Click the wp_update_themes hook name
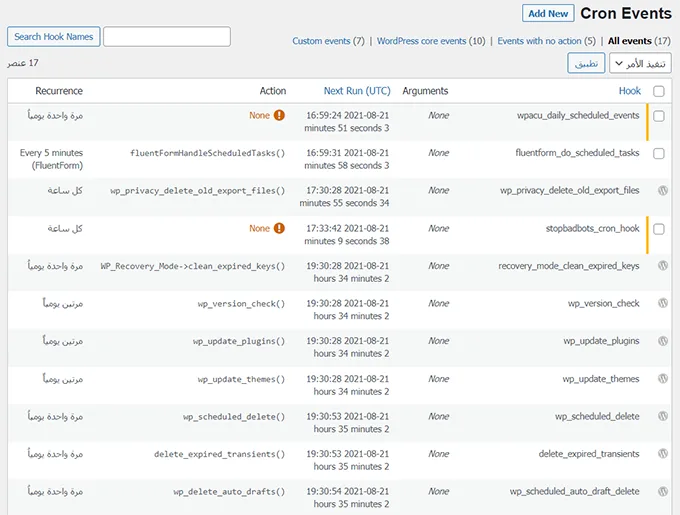This screenshot has height=515, width=680. (601, 378)
